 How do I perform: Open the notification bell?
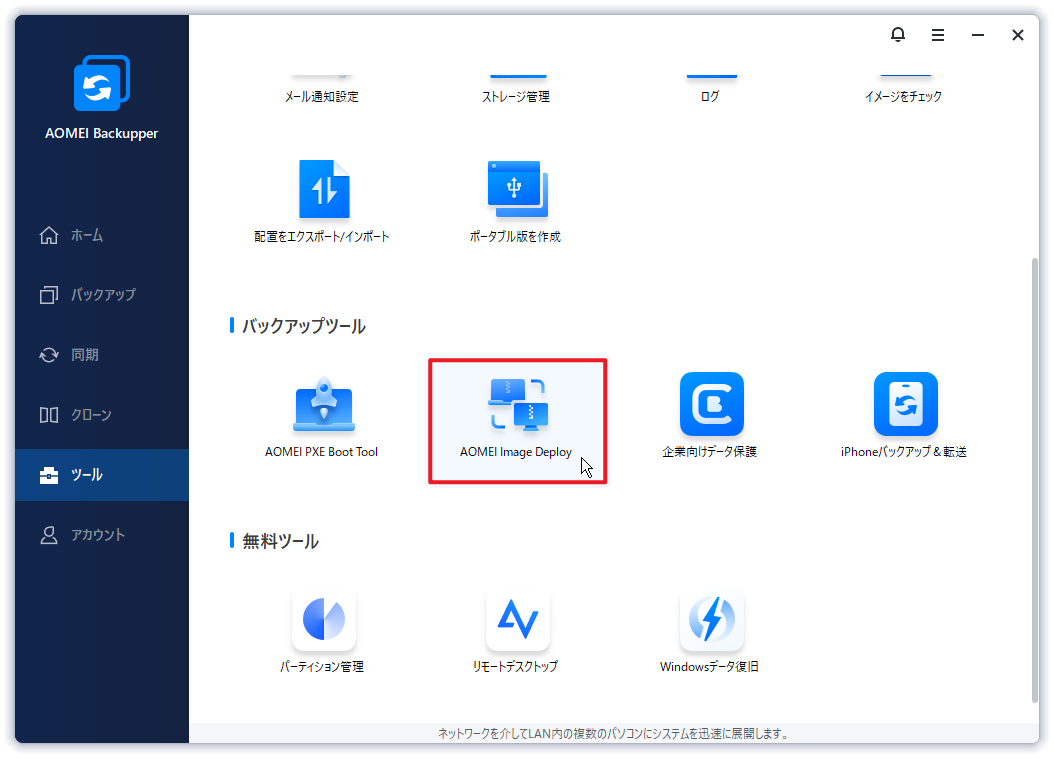click(x=897, y=34)
